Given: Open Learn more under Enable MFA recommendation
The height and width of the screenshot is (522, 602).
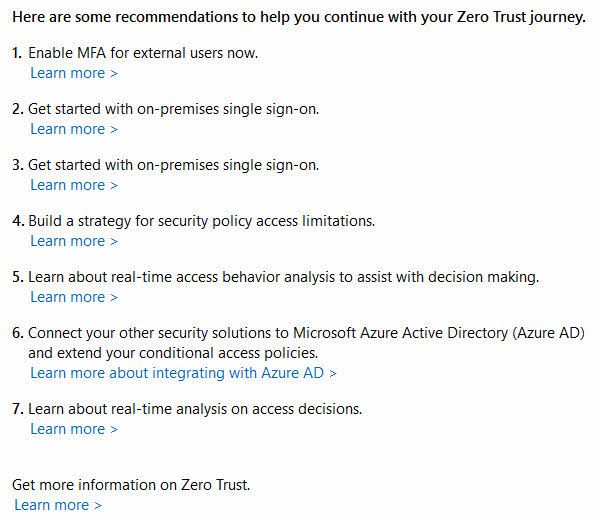Looking at the screenshot, I should (74, 73).
